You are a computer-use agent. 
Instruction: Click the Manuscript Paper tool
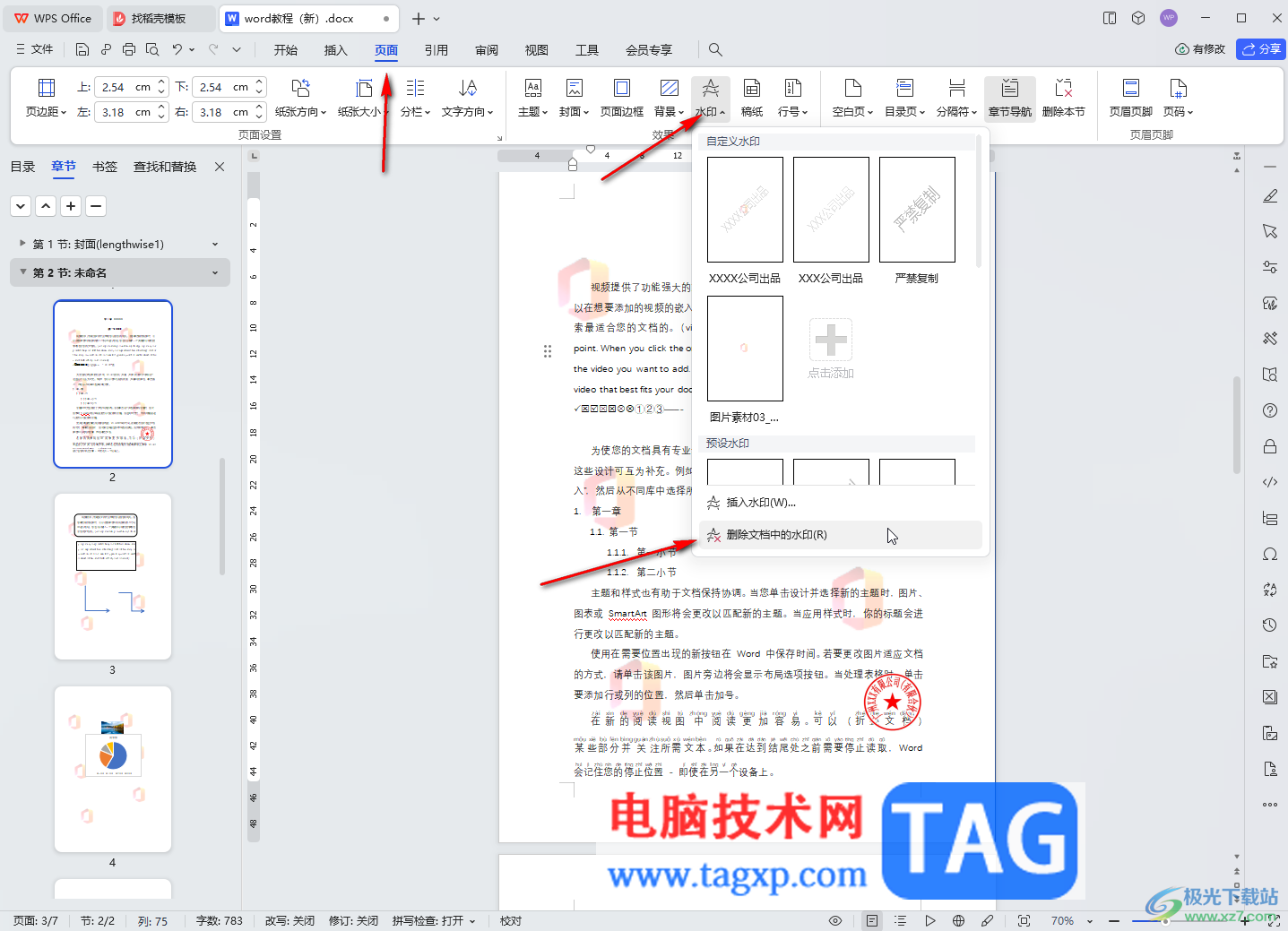pyautogui.click(x=752, y=98)
